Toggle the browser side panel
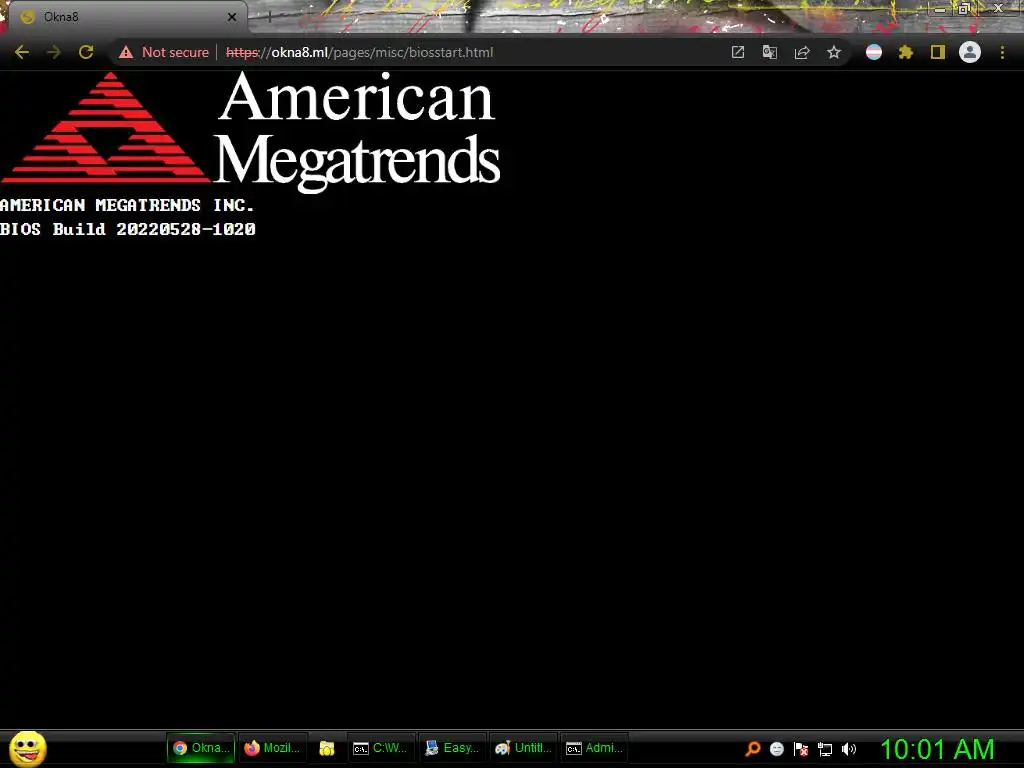Screen dimensions: 1024x768 click(938, 52)
